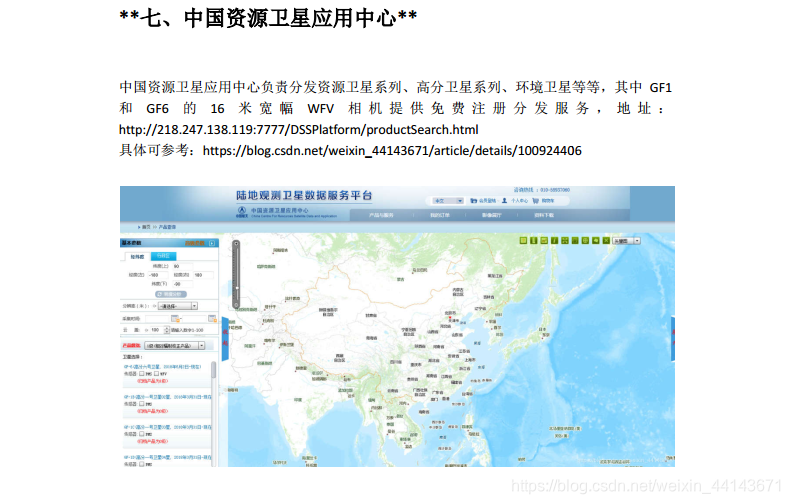790x504 pixels.
Task: Click the satellite list scrollbar thumb
Action: click(x=214, y=370)
